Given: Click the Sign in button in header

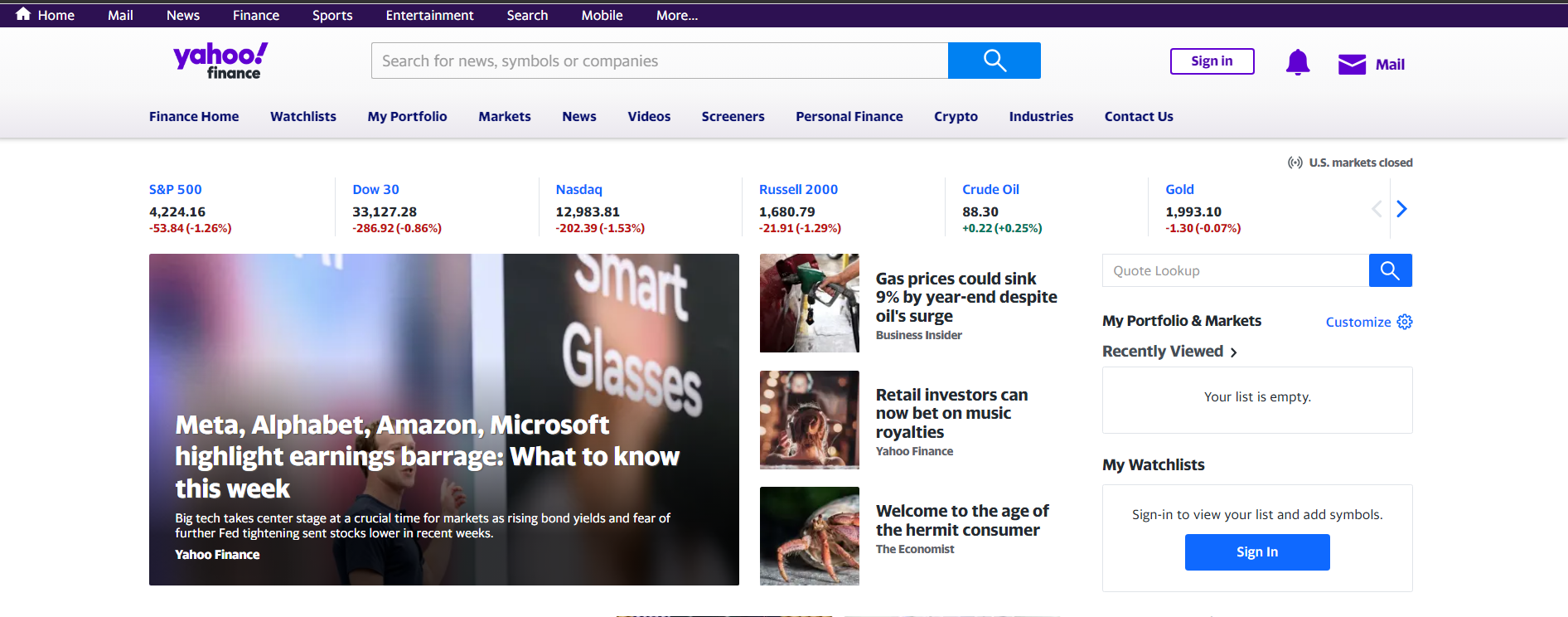Looking at the screenshot, I should tap(1212, 61).
